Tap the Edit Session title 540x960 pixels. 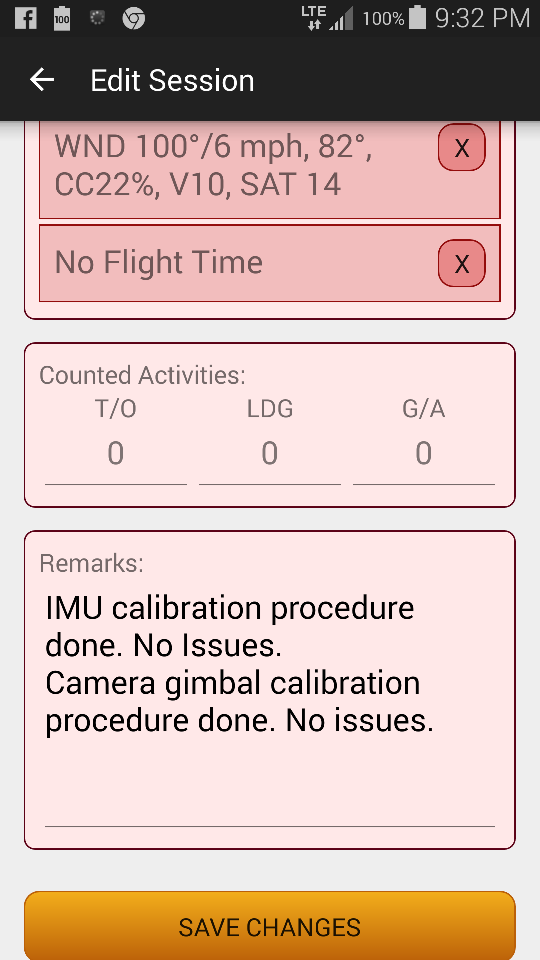click(172, 81)
